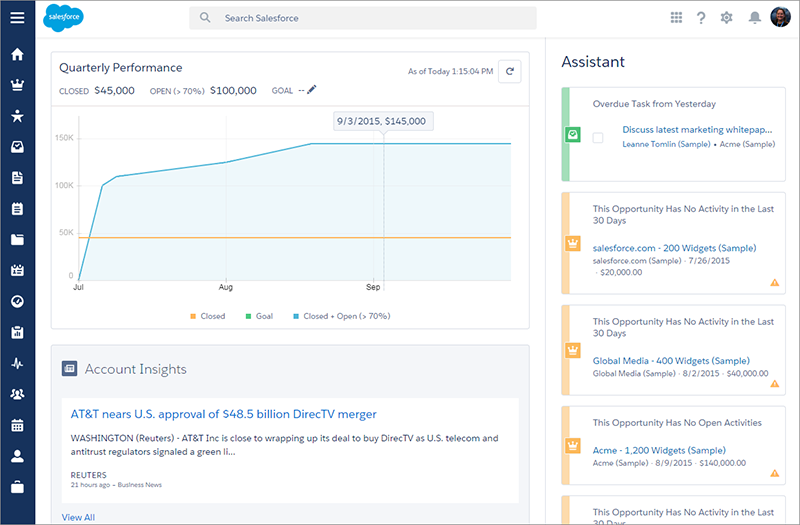Click the Salesforce cloud logo

pyautogui.click(x=63, y=18)
